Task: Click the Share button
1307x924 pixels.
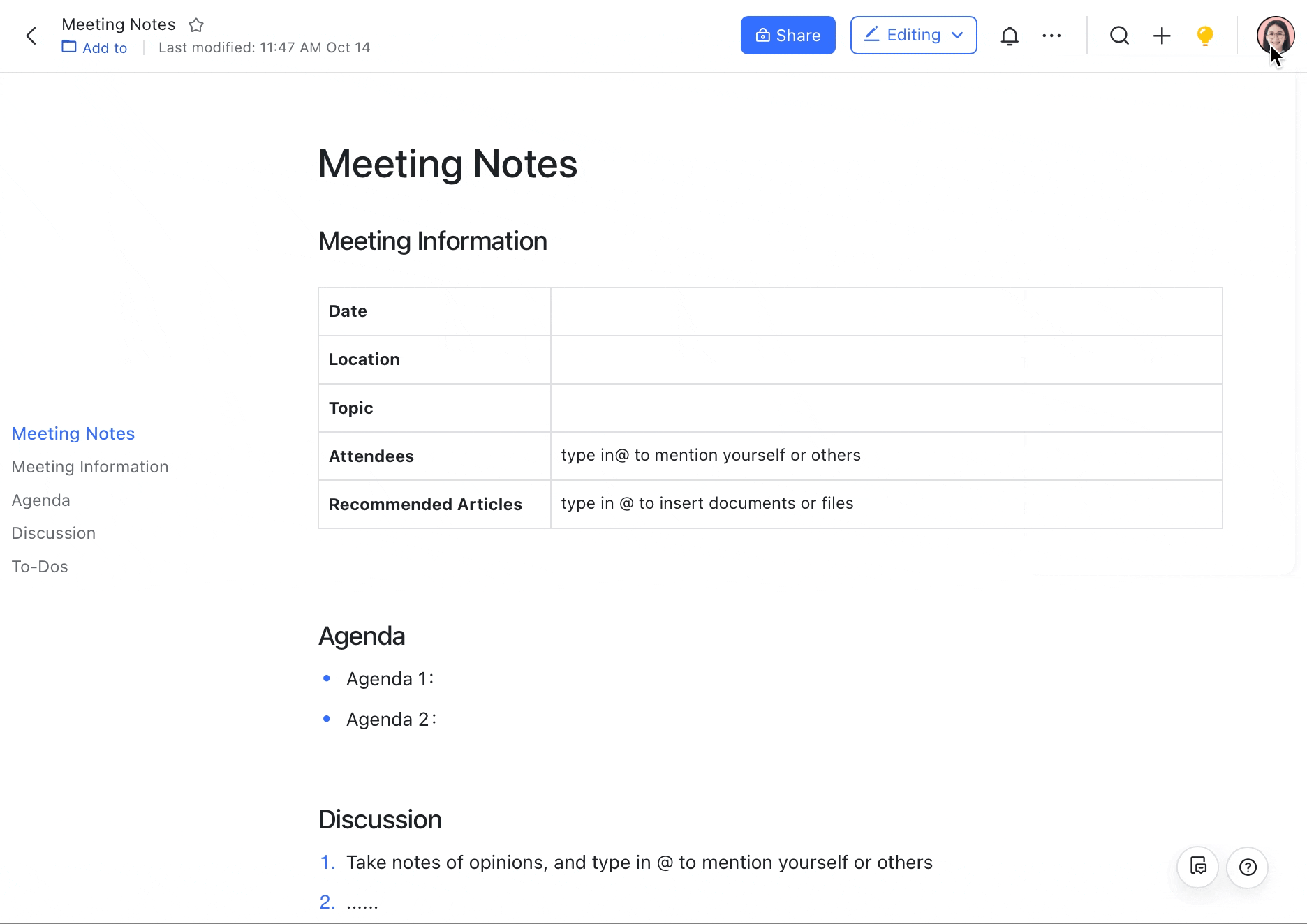Action: point(788,35)
